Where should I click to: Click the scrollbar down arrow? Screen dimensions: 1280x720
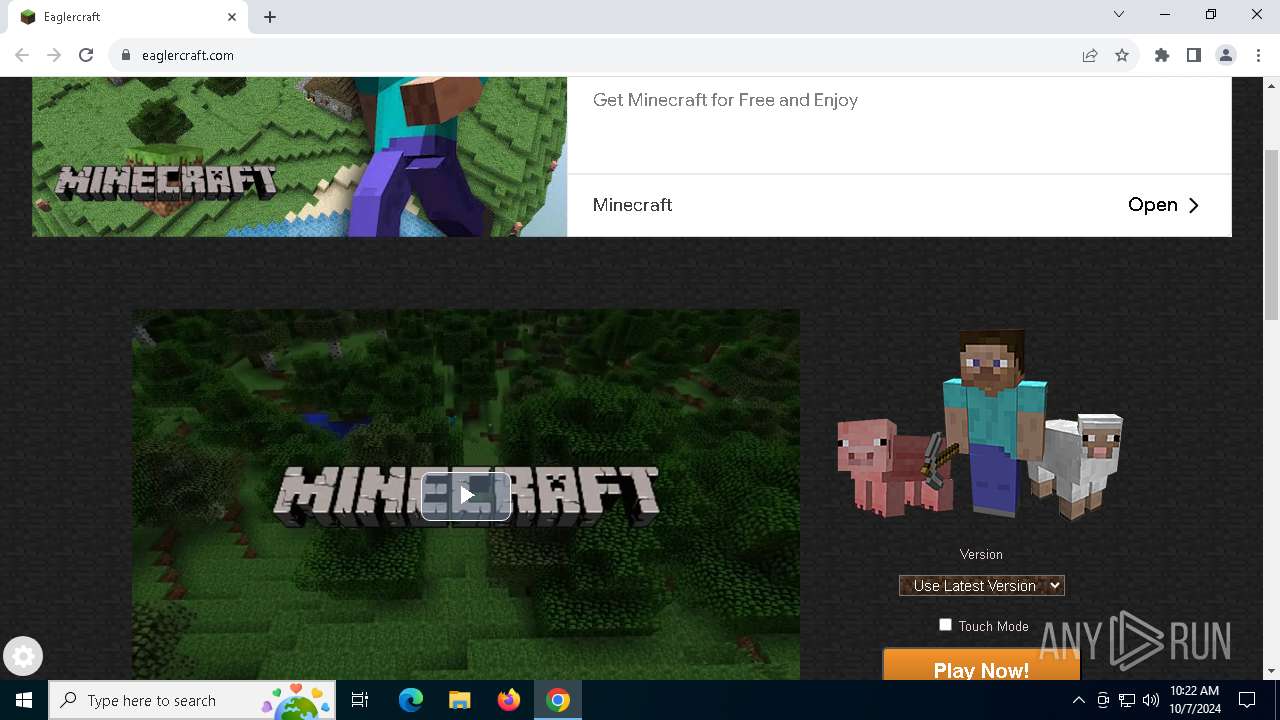(x=1271, y=671)
